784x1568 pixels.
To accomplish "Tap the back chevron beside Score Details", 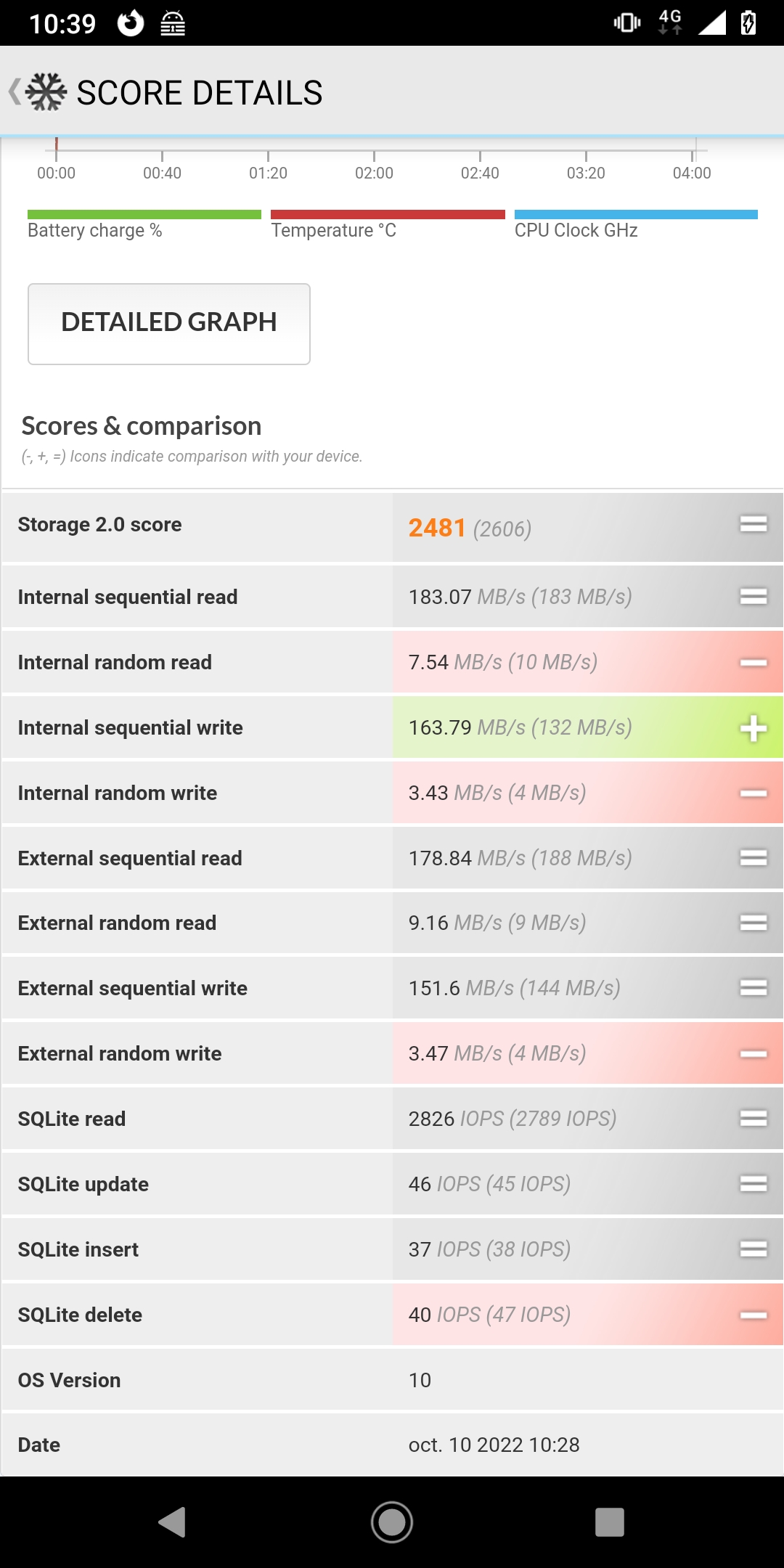I will (x=14, y=92).
